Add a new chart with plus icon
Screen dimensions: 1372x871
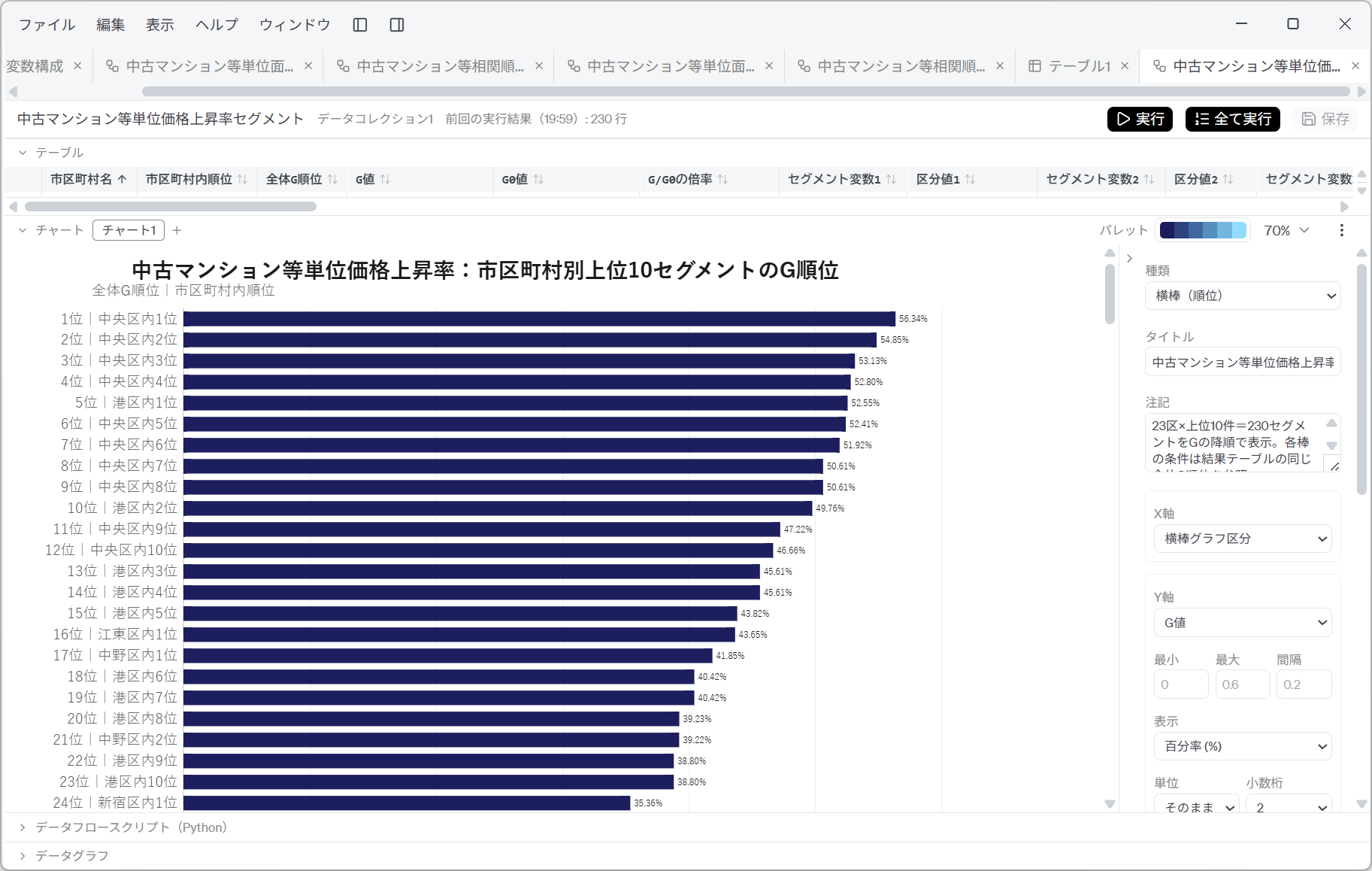[177, 230]
